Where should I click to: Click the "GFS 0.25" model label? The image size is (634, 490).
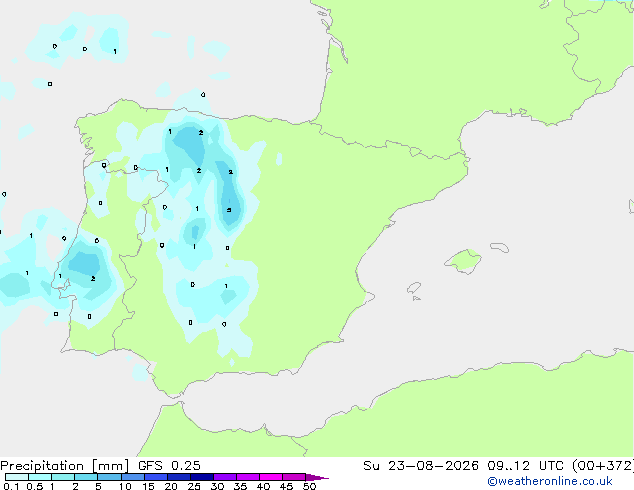(169, 465)
